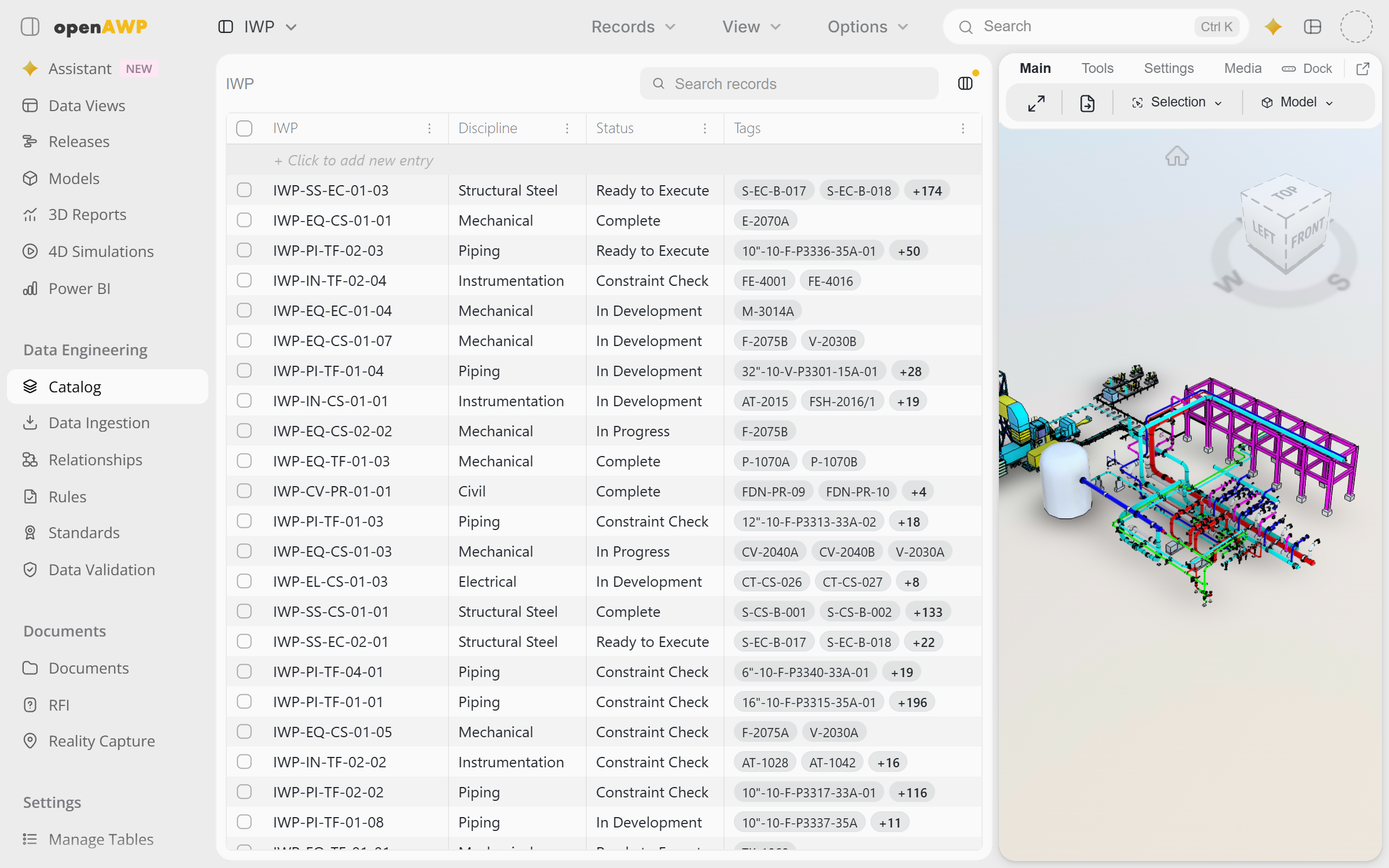Open the IWP column options menu
This screenshot has height=868, width=1389.
429,128
